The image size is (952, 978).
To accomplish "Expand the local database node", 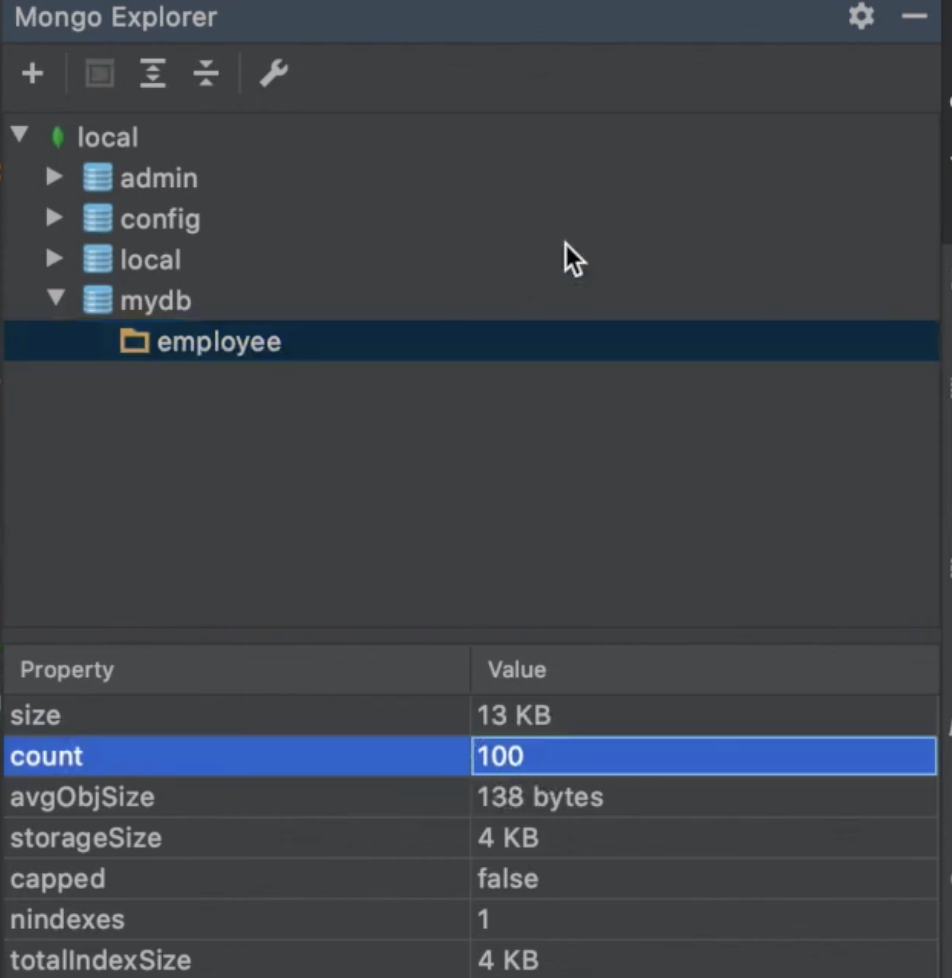I will pyautogui.click(x=55, y=260).
